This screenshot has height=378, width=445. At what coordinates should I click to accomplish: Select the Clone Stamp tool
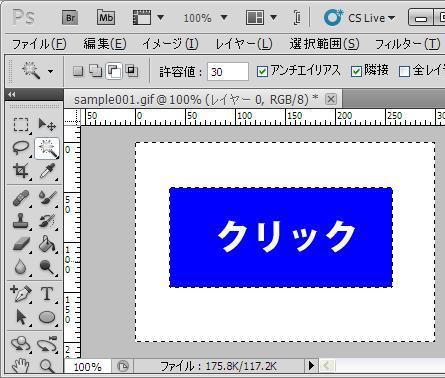(21, 221)
